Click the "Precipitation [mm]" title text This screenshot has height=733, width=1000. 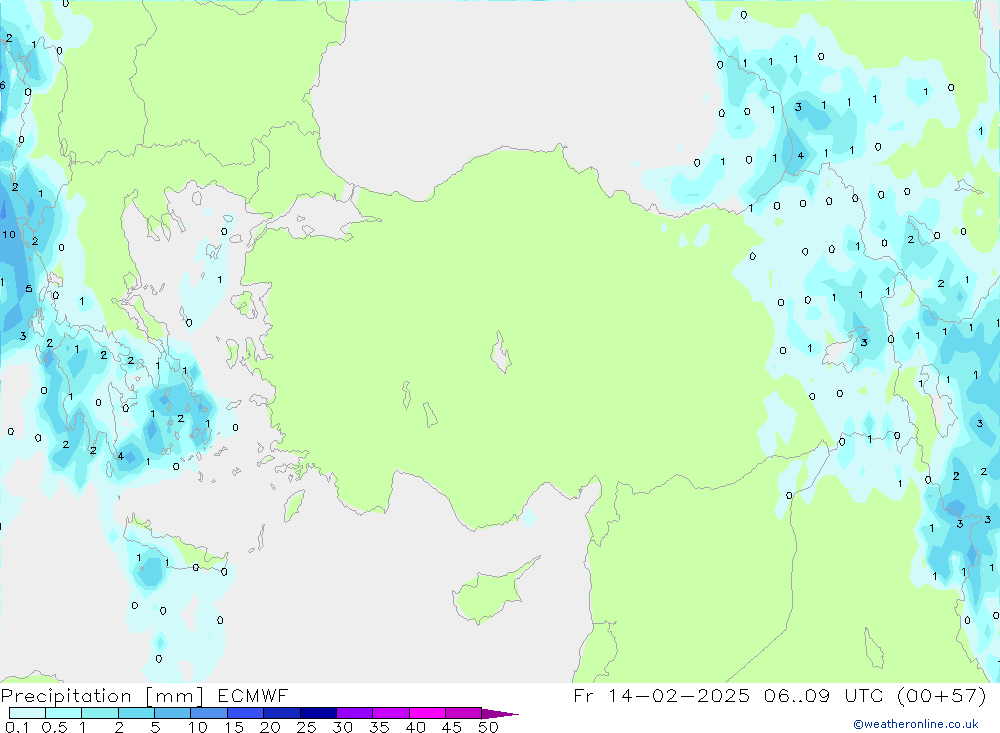point(103,696)
